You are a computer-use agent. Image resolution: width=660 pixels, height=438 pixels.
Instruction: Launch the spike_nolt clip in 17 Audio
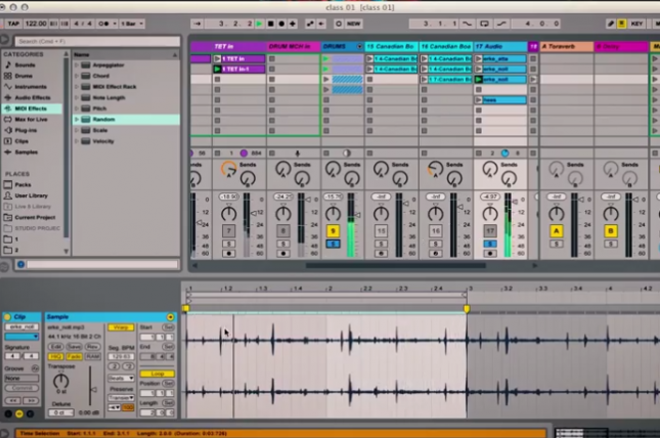click(481, 70)
